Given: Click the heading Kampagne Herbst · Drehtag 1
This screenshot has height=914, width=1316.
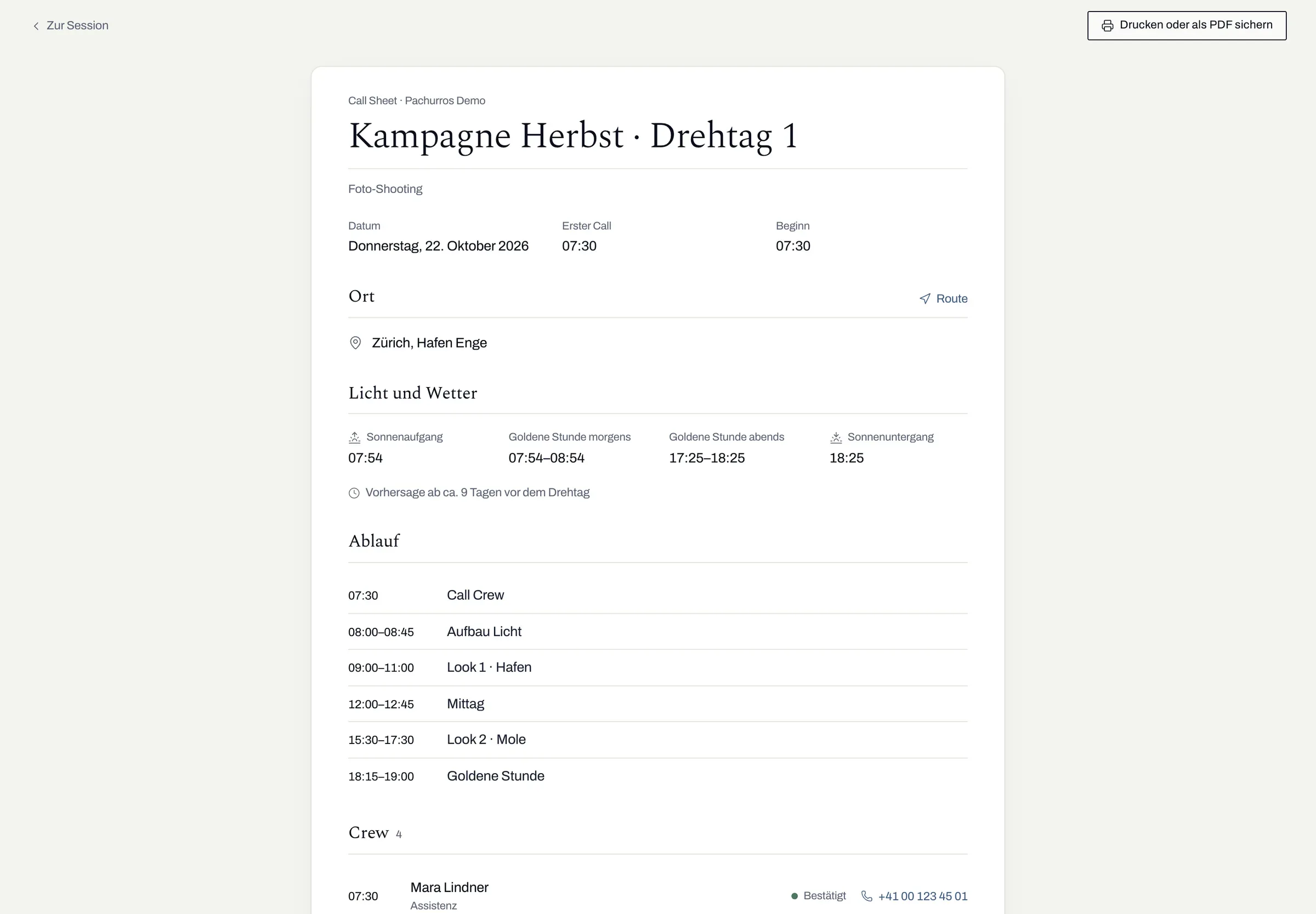Looking at the screenshot, I should tap(573, 136).
